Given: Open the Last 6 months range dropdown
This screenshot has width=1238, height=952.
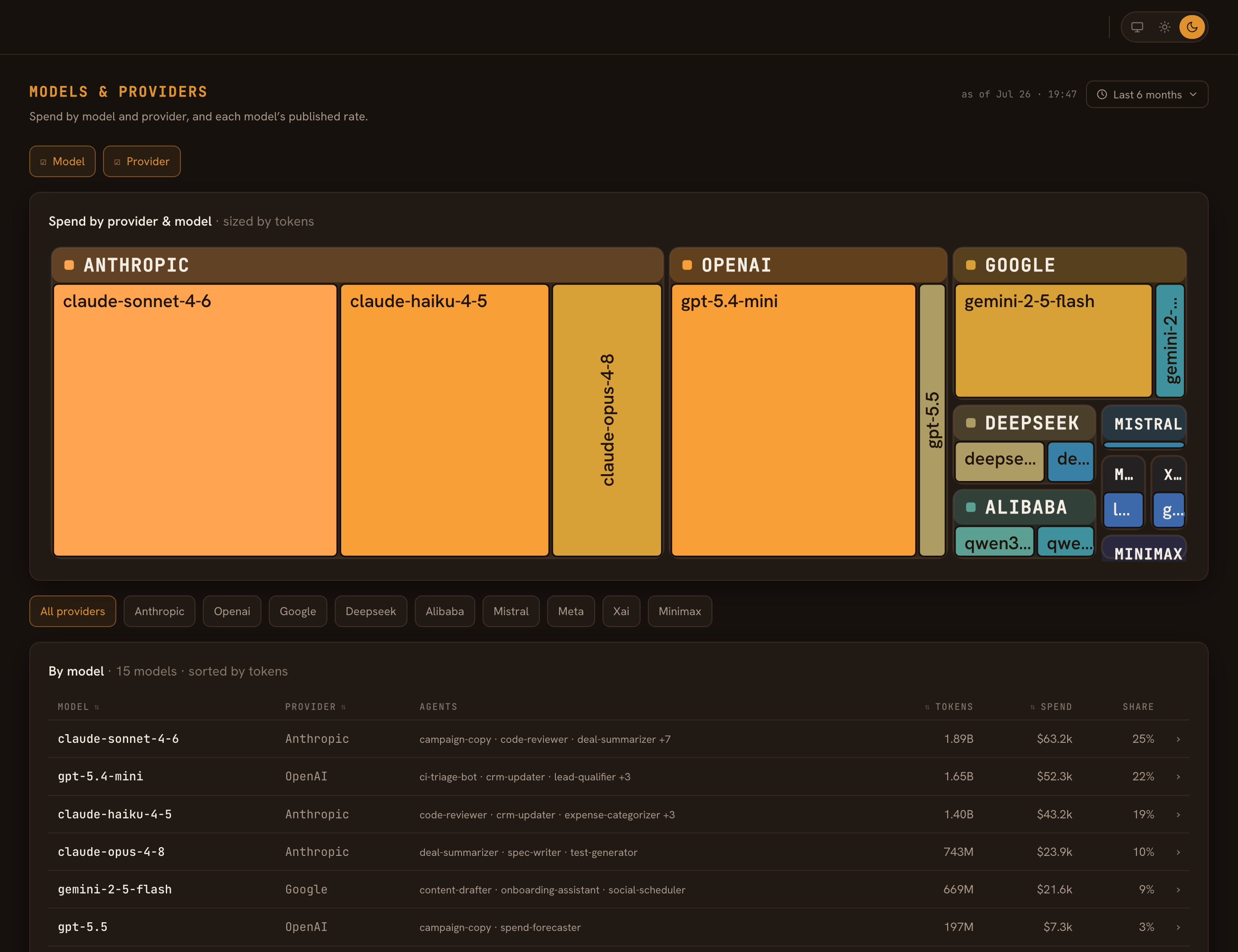Looking at the screenshot, I should pos(1147,95).
